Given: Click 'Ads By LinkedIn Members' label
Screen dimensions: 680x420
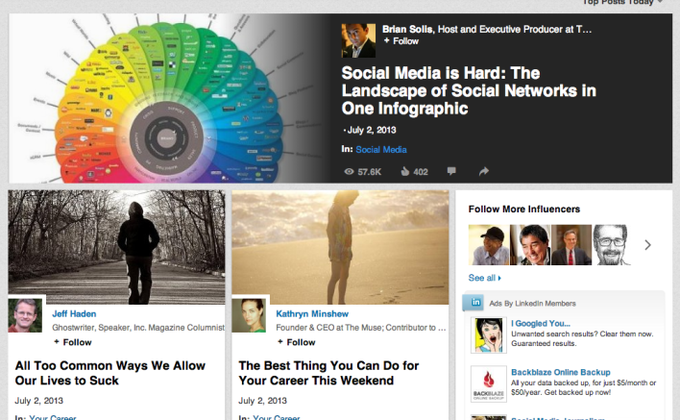Looking at the screenshot, I should [533, 304].
